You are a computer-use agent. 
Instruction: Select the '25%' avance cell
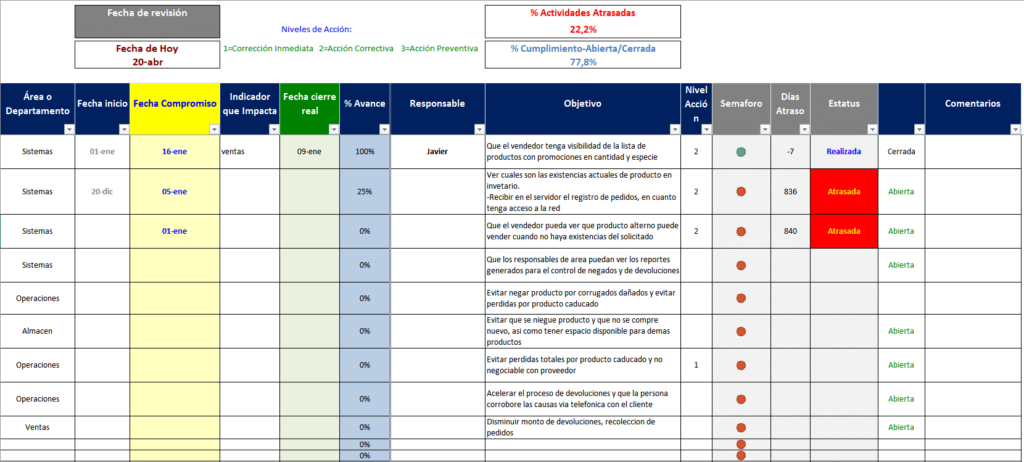click(365, 192)
